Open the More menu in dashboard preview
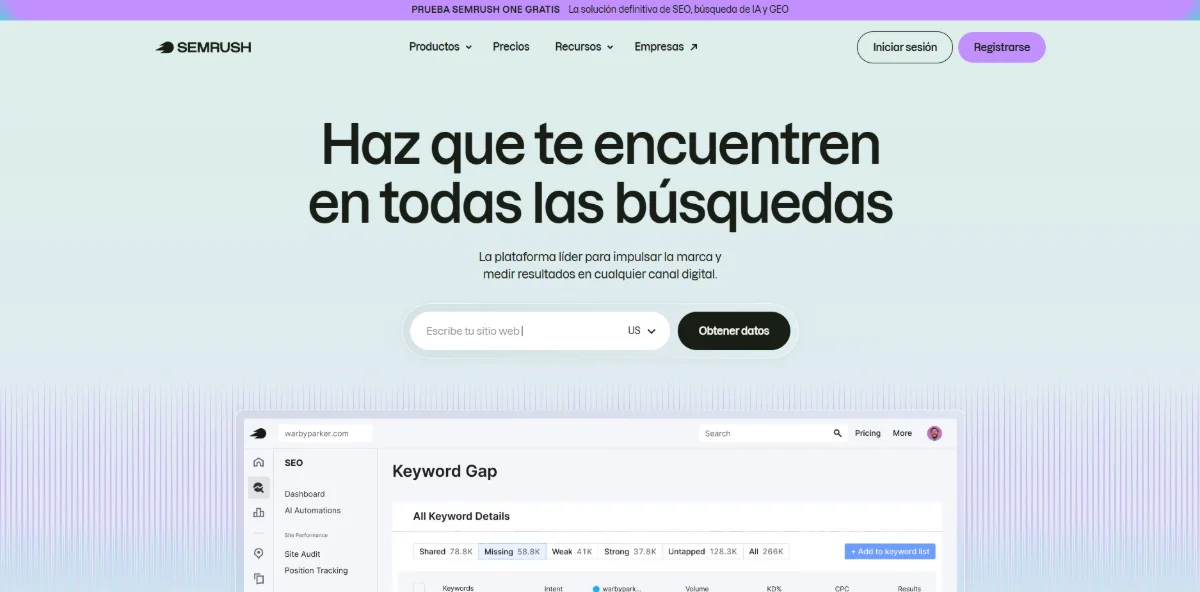 (x=902, y=433)
